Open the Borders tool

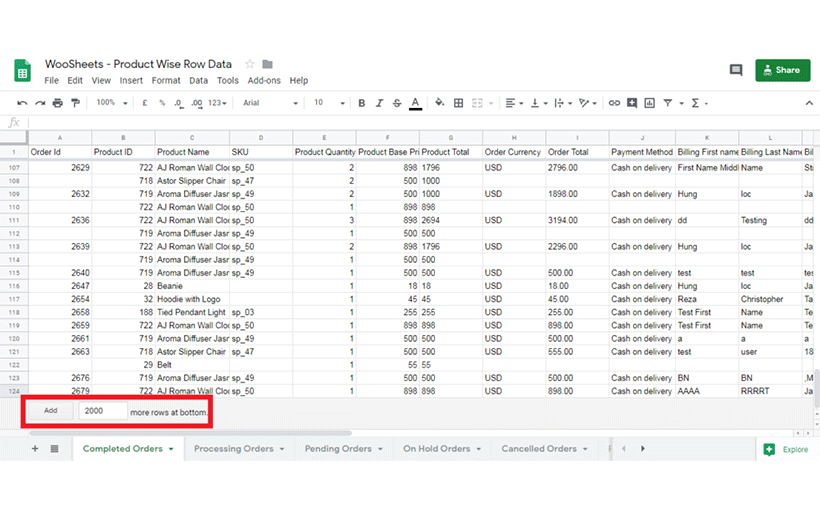click(x=458, y=103)
